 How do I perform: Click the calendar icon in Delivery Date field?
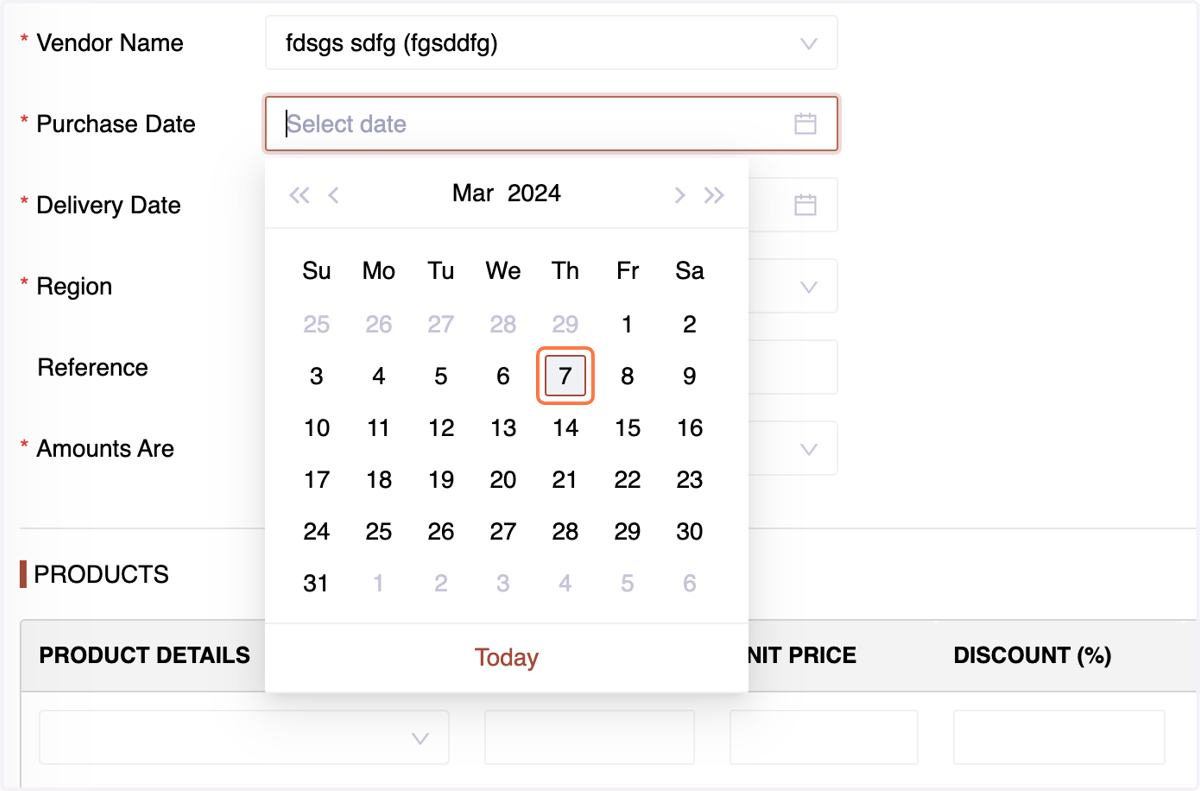point(805,205)
